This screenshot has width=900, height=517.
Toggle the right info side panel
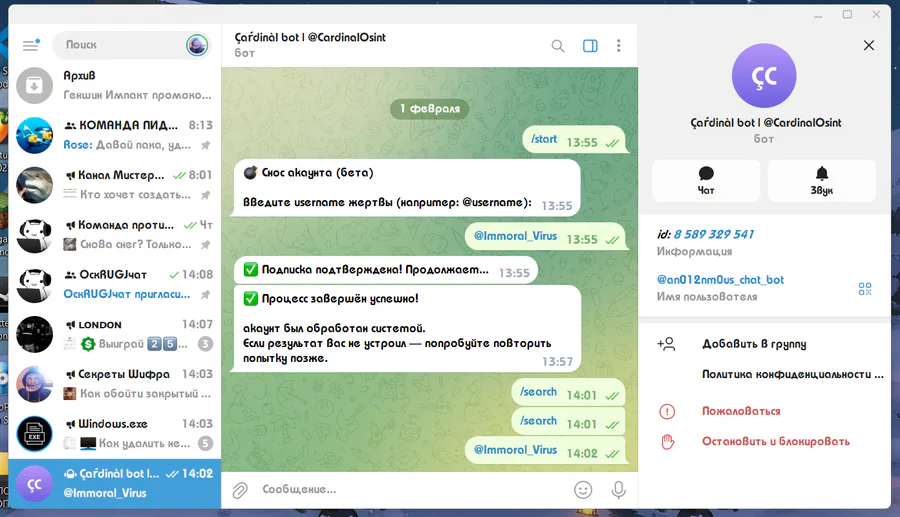[590, 46]
